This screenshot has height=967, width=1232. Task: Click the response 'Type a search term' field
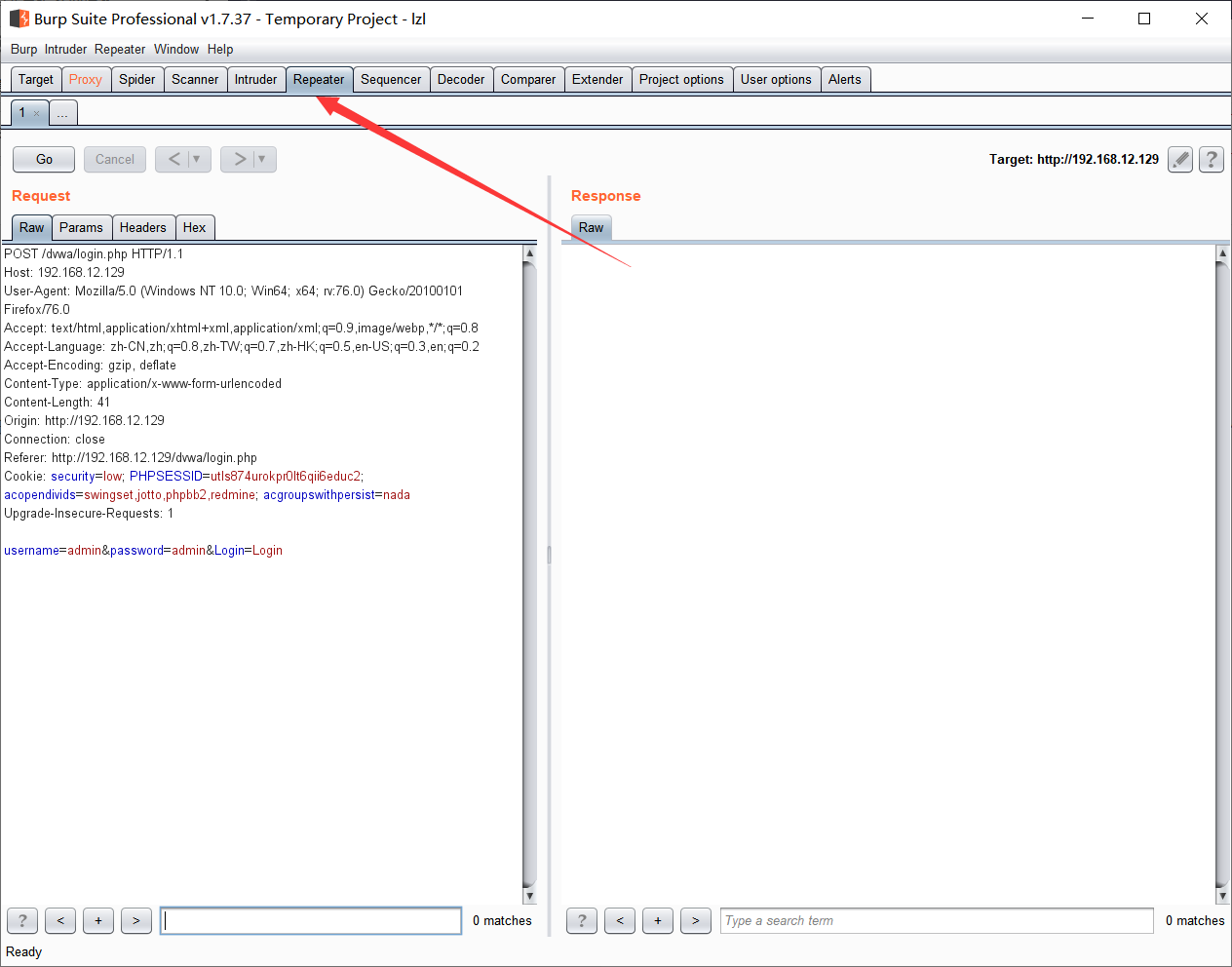point(937,920)
